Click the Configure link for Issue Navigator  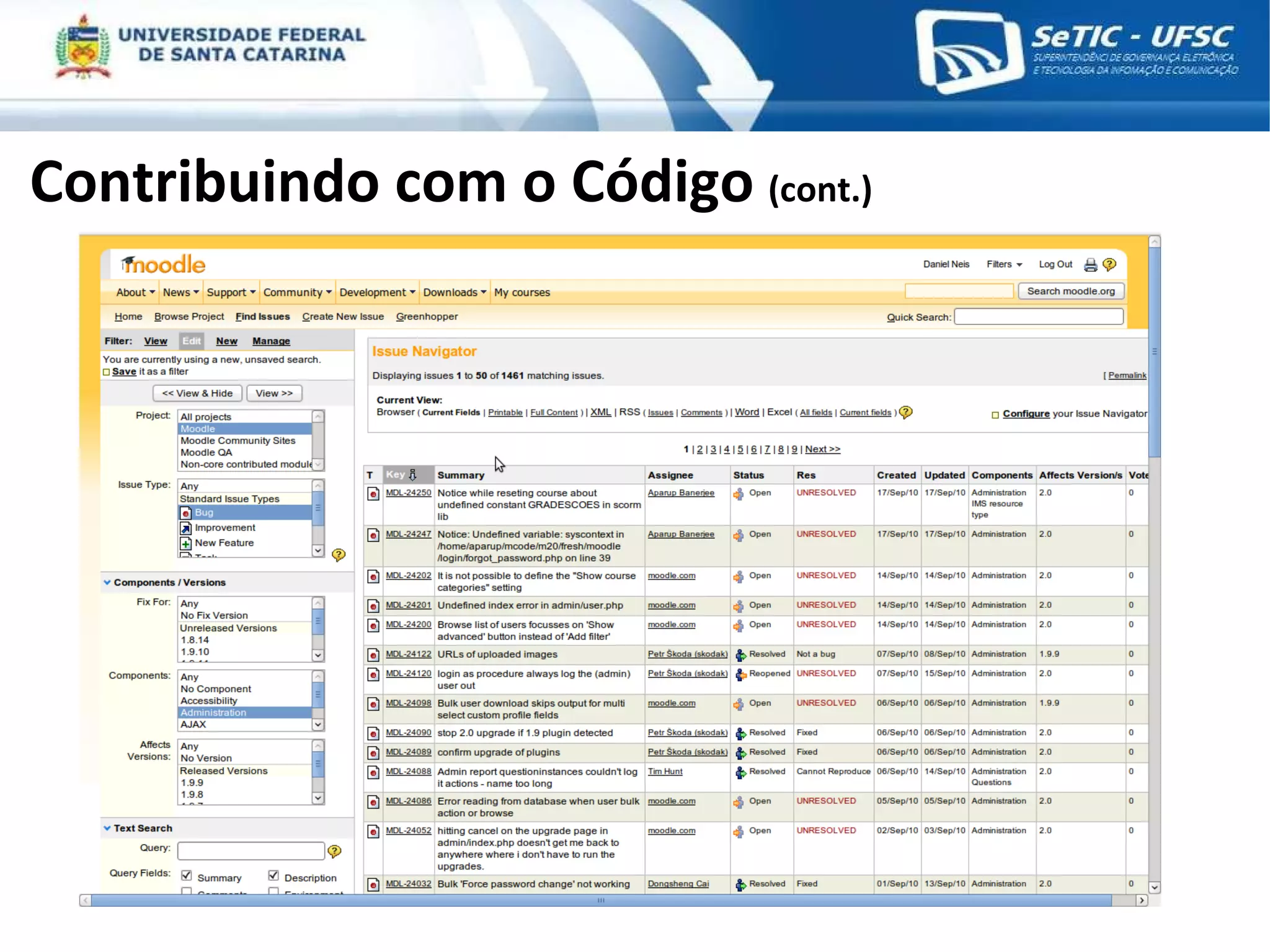tap(1026, 414)
